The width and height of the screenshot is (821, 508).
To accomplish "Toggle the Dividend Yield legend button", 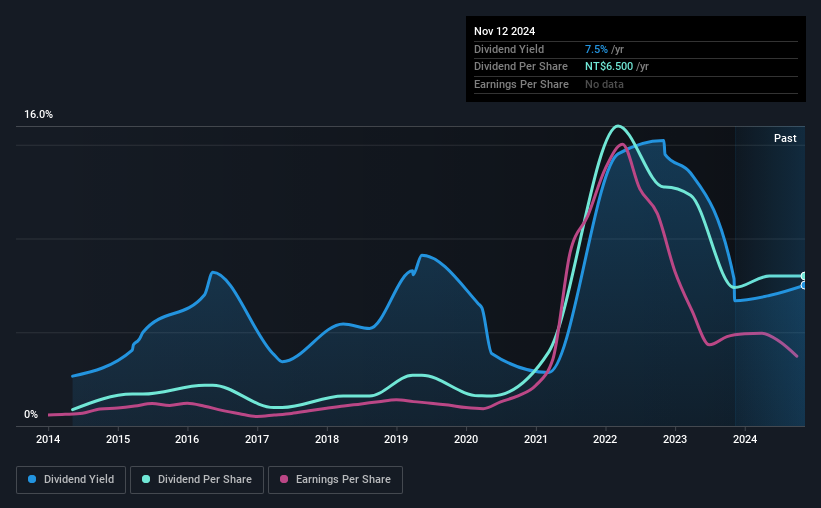I will 71,480.
